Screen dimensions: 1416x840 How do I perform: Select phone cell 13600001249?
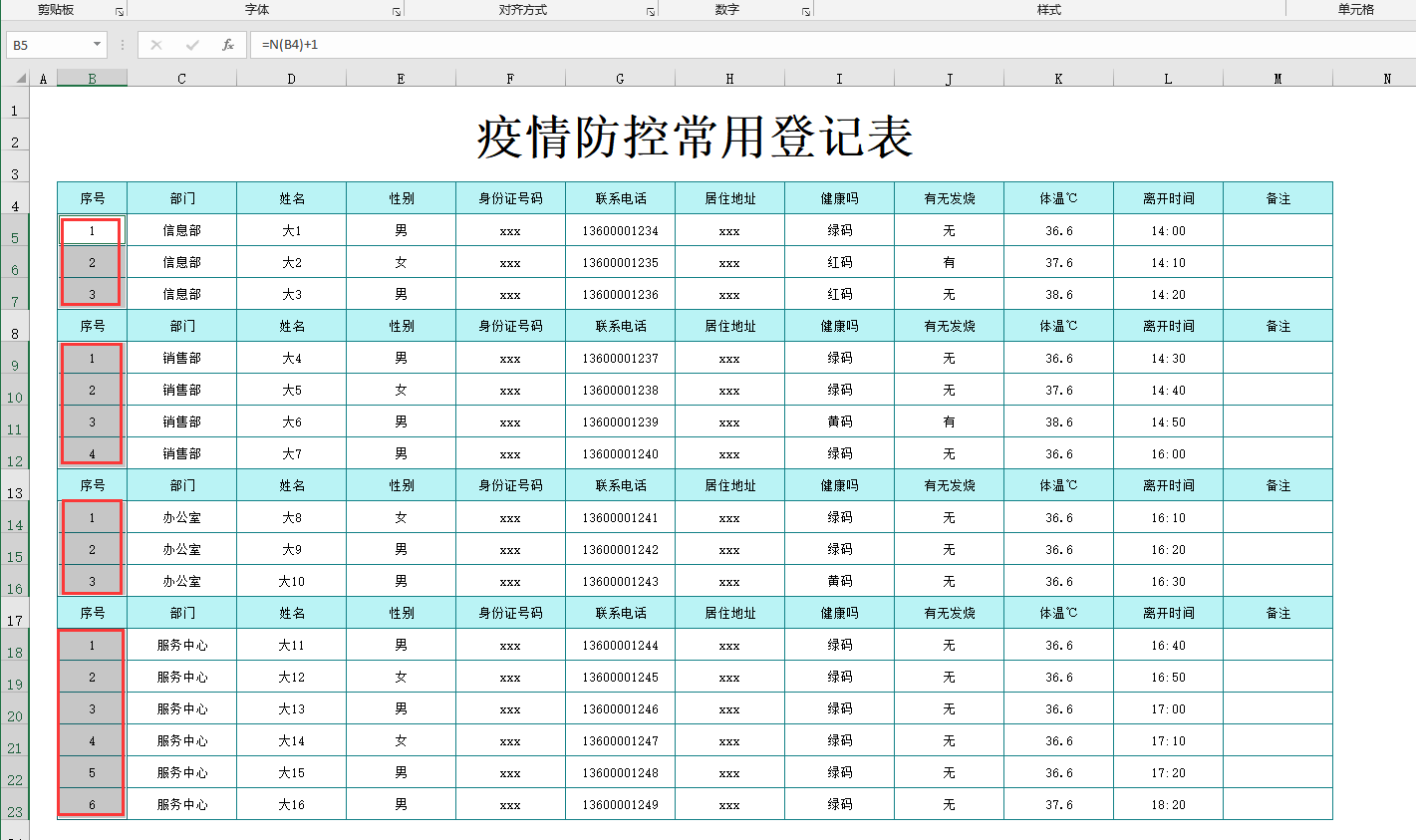[x=620, y=804]
